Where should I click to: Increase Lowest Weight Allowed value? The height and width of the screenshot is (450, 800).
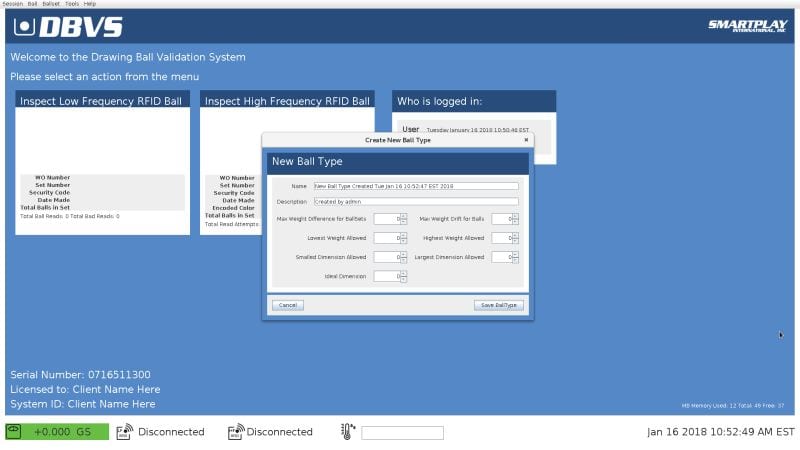(404, 235)
